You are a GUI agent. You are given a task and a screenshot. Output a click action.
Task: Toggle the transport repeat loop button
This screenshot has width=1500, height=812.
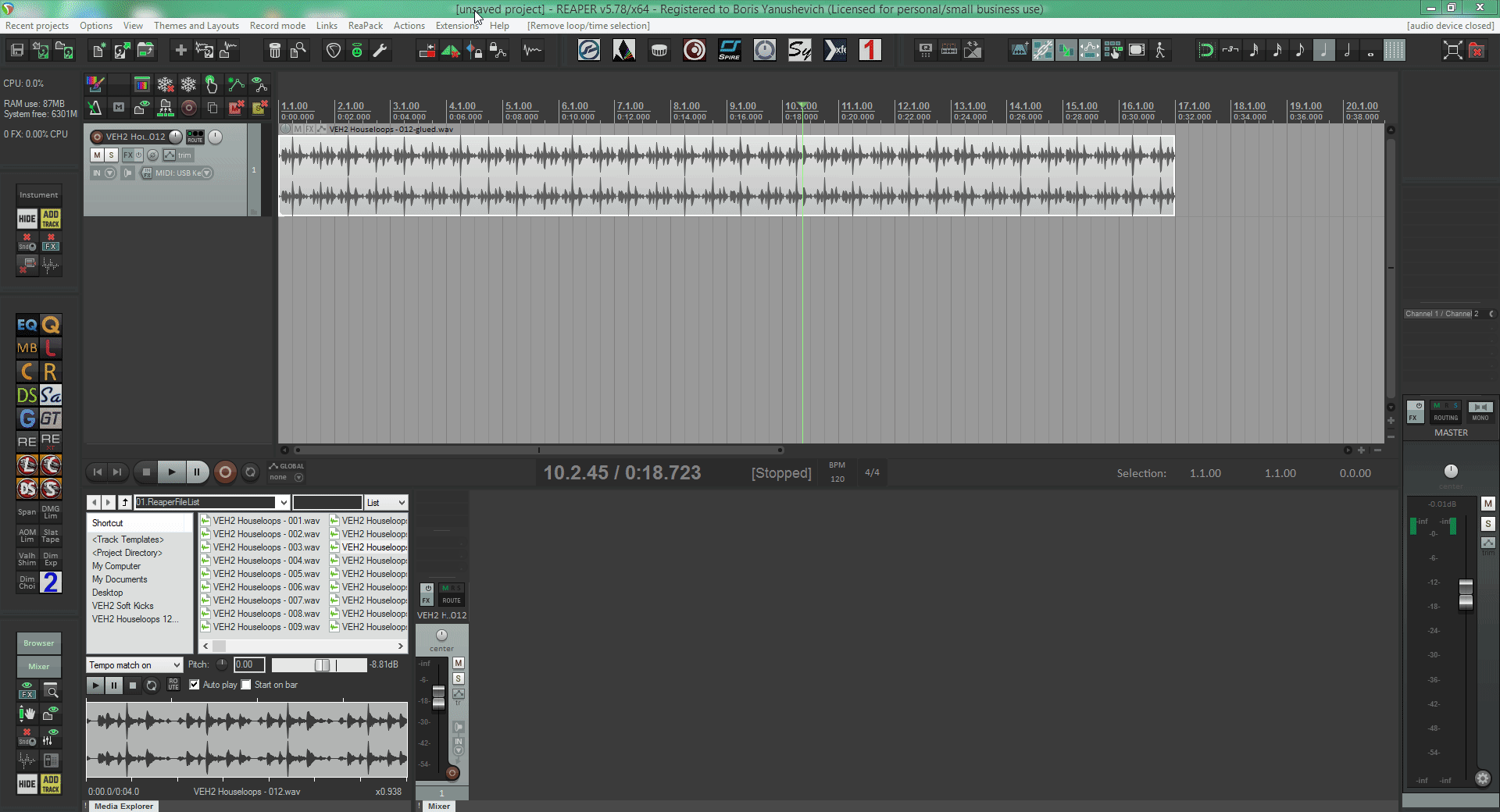(250, 472)
